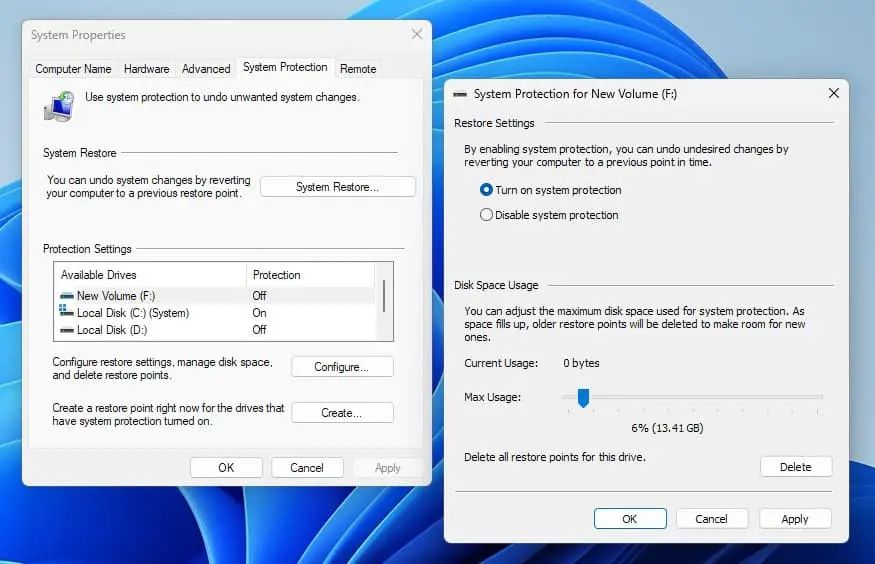Click Create... to make a restore point
The width and height of the screenshot is (875, 564).
342,413
